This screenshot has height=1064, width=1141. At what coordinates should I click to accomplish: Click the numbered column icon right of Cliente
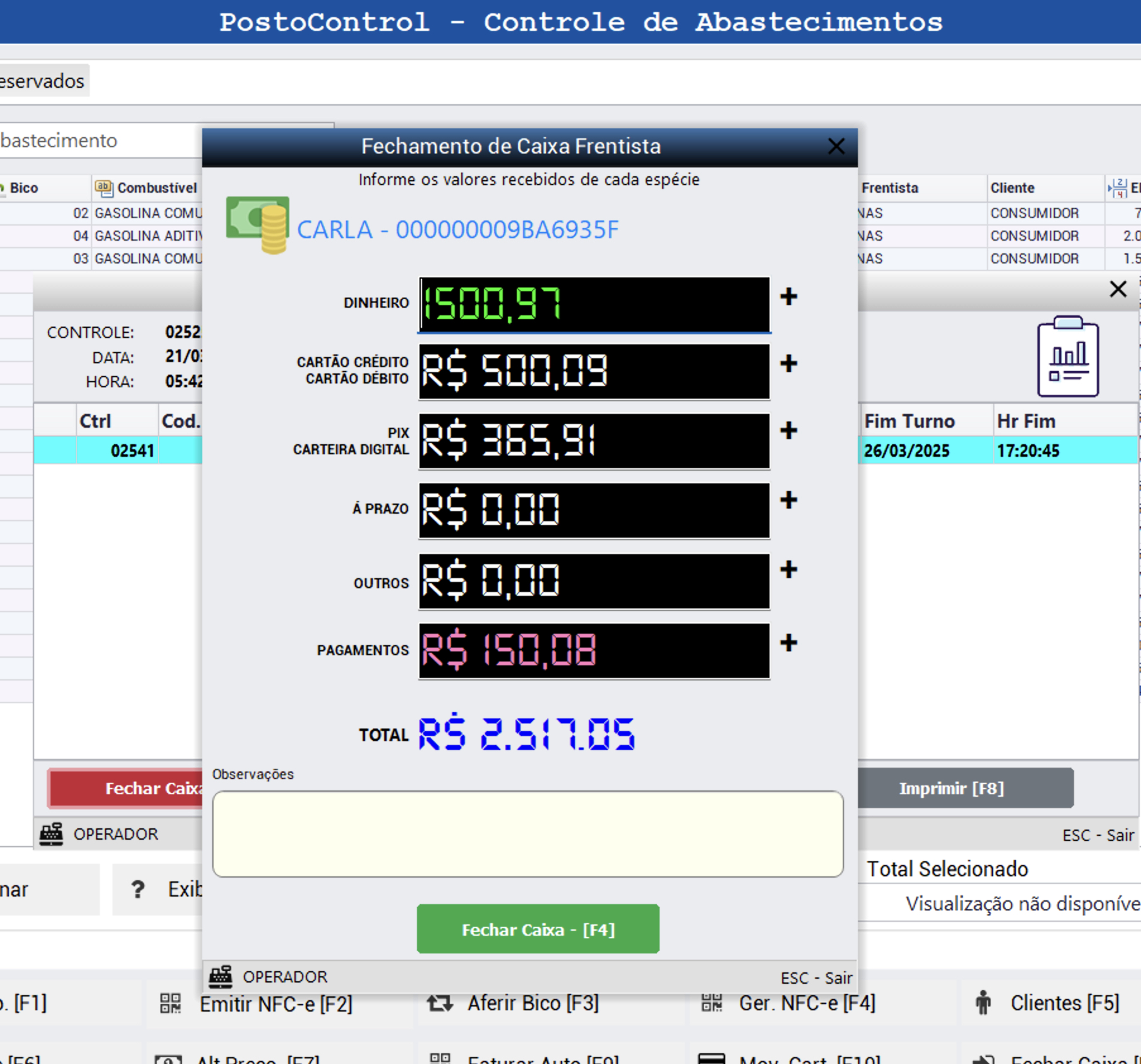[1117, 188]
